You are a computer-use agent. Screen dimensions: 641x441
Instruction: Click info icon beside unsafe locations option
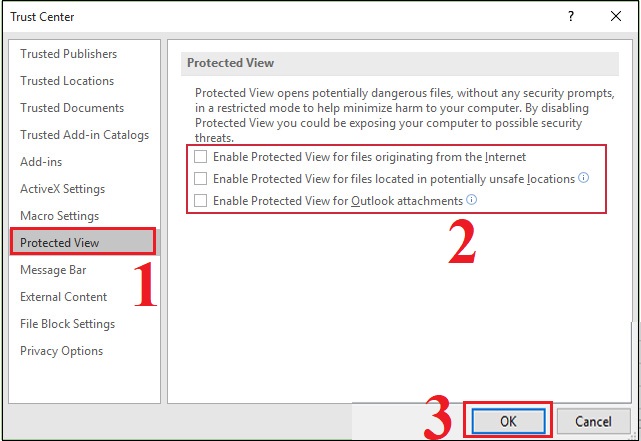(x=584, y=179)
